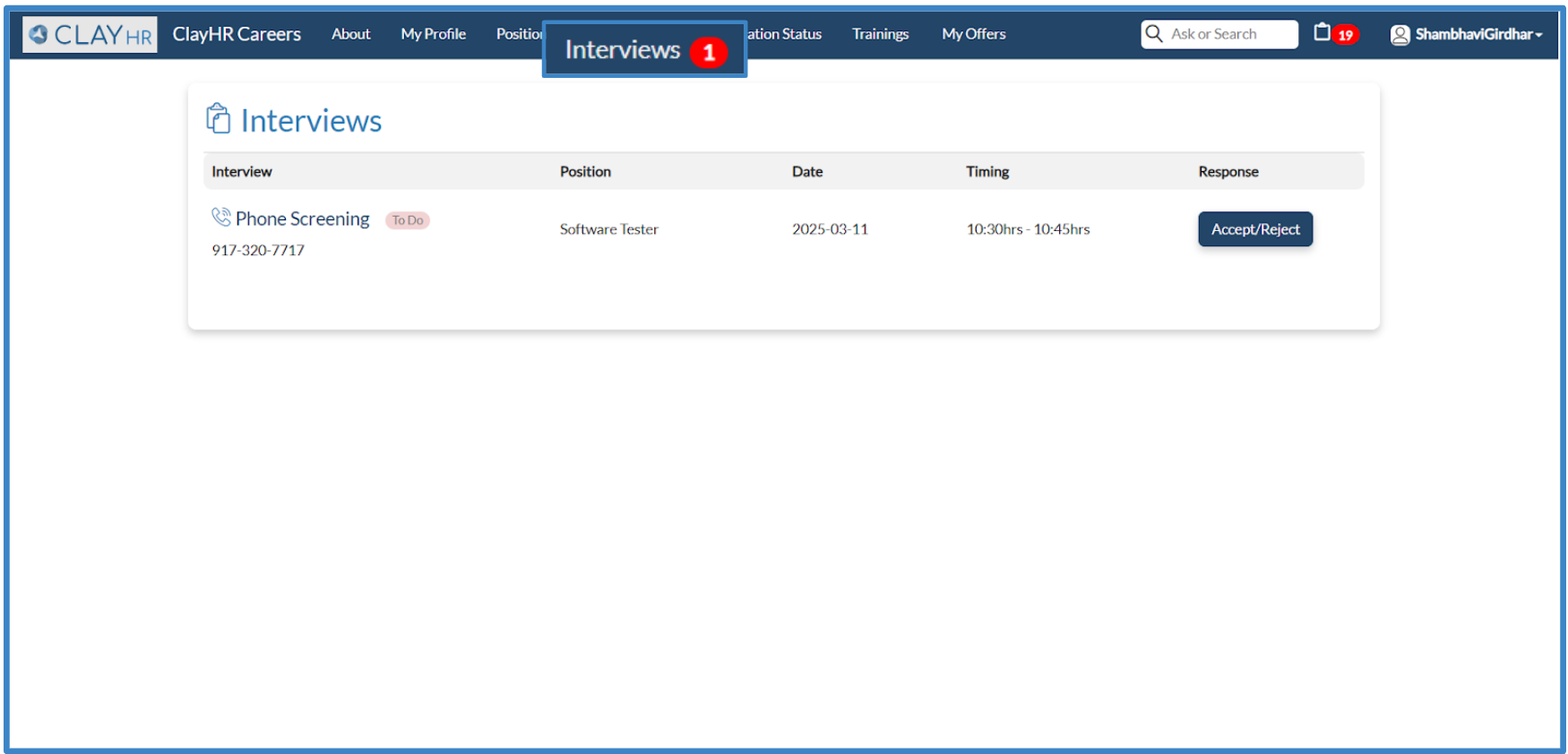
Task: Open My Offers page
Action: tap(973, 34)
